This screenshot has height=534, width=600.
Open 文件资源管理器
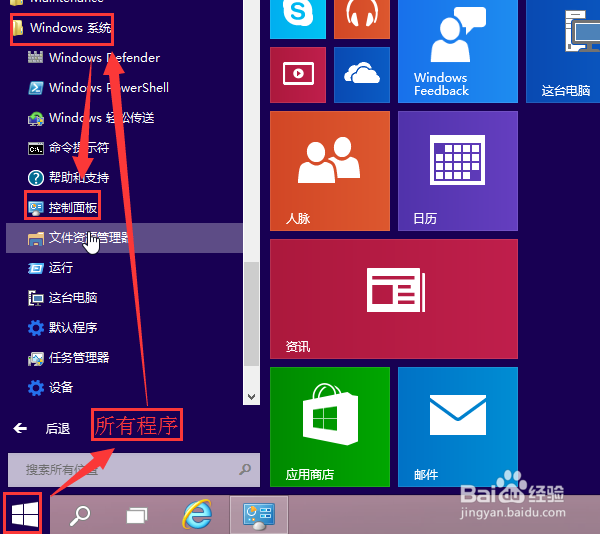click(x=124, y=238)
